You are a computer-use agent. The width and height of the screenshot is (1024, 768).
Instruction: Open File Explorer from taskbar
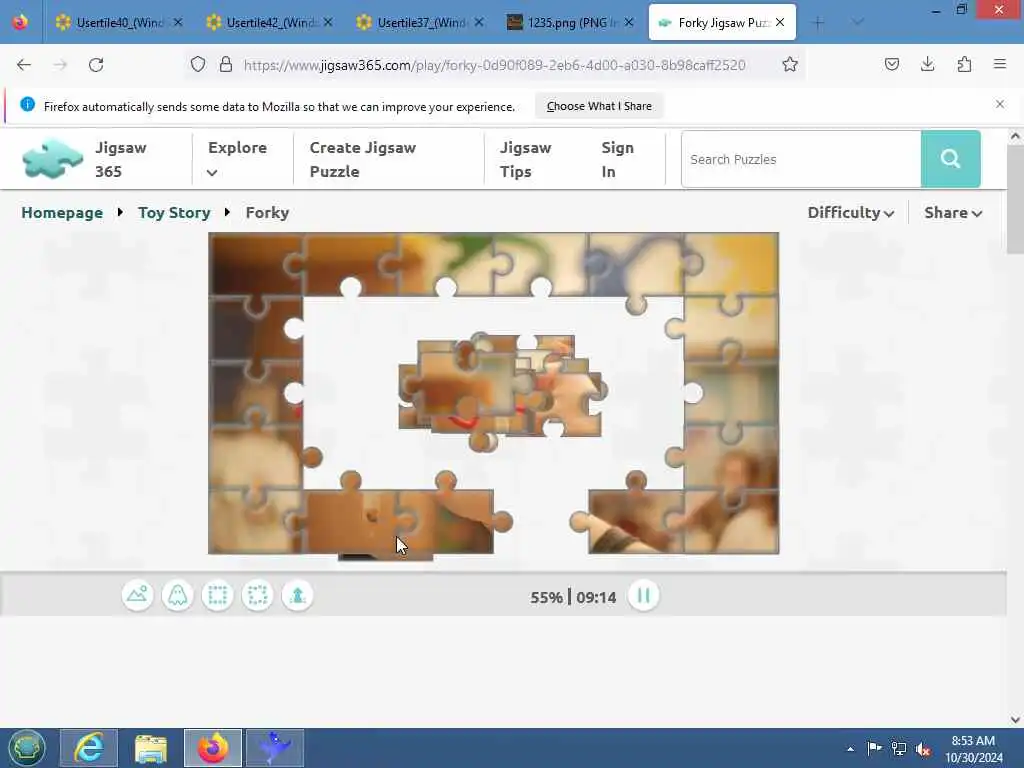click(151, 748)
